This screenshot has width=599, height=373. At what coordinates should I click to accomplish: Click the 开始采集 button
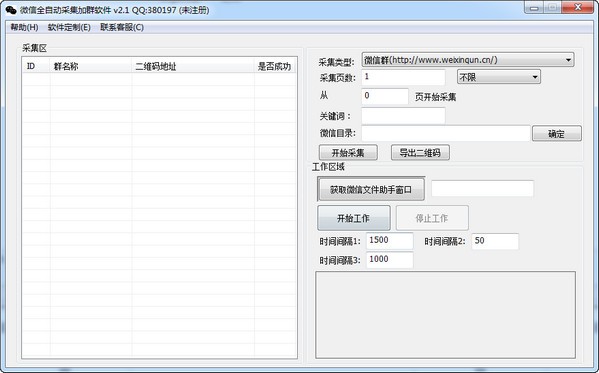click(348, 153)
